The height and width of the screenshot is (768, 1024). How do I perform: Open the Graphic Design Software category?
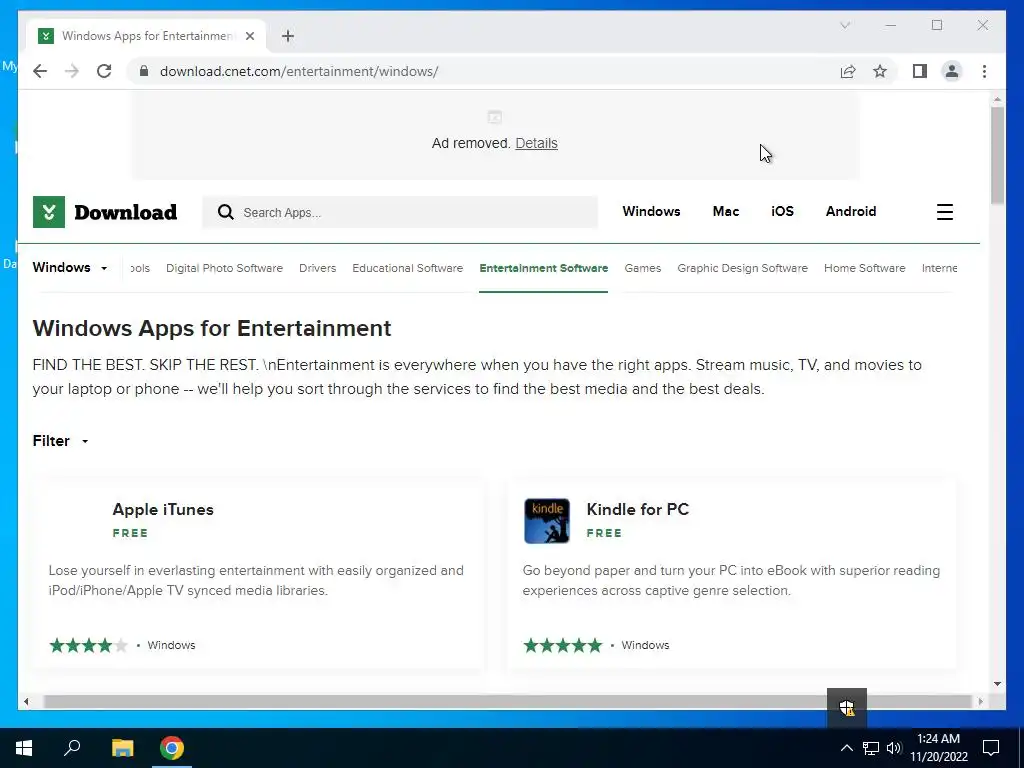(743, 268)
